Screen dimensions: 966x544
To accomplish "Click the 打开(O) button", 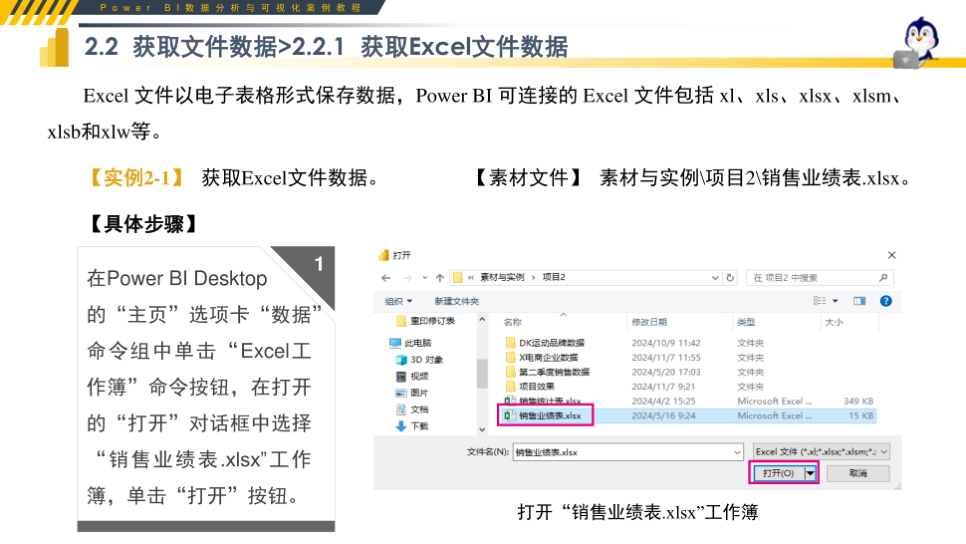I will [x=779, y=473].
